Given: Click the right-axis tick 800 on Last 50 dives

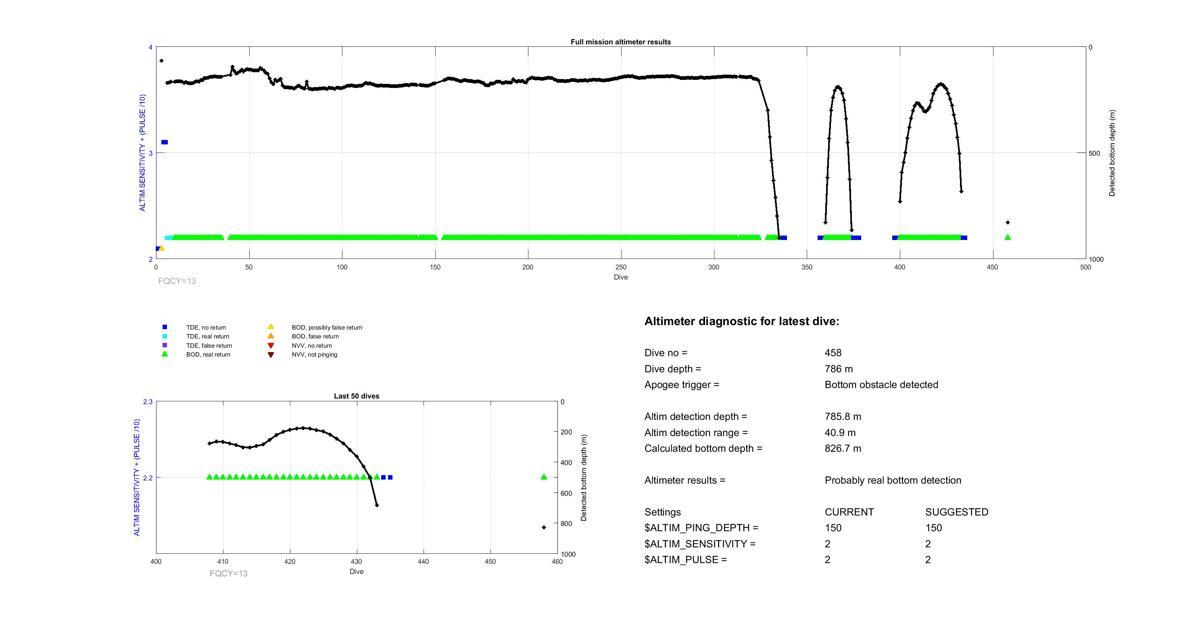Looking at the screenshot, I should (567, 524).
